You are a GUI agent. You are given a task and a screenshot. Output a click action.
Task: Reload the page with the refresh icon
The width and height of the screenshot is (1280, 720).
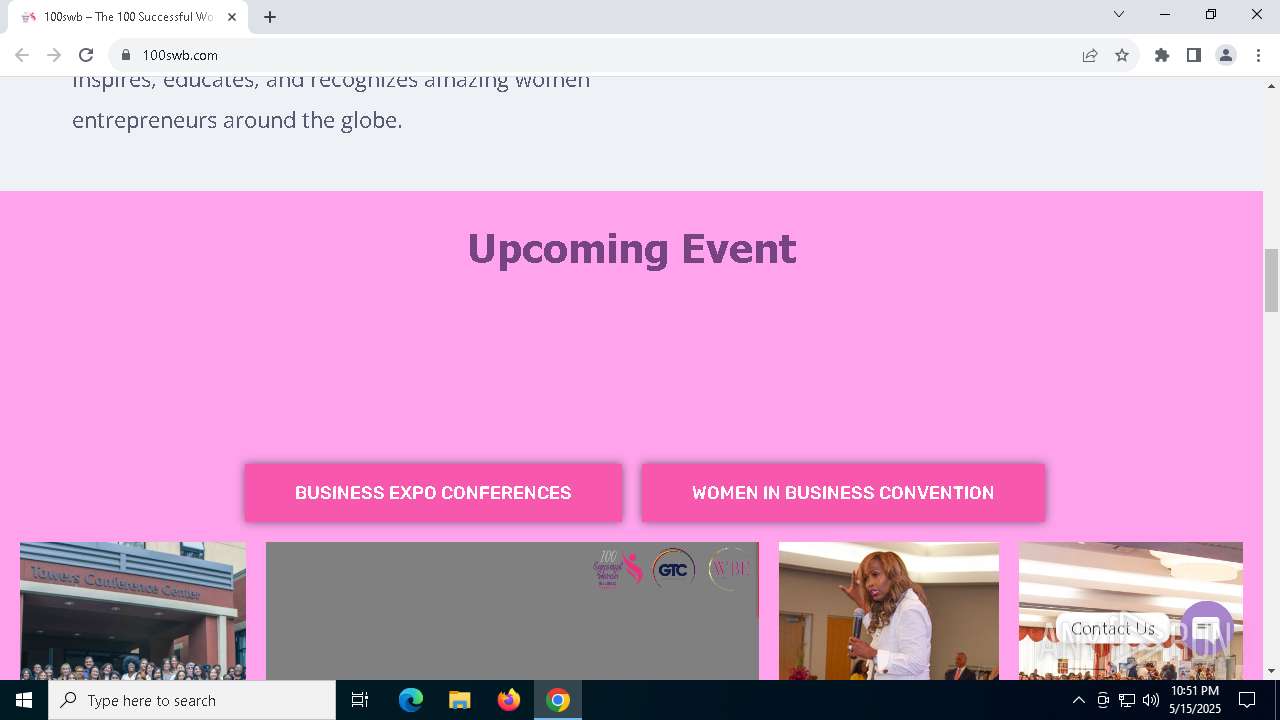(x=86, y=55)
